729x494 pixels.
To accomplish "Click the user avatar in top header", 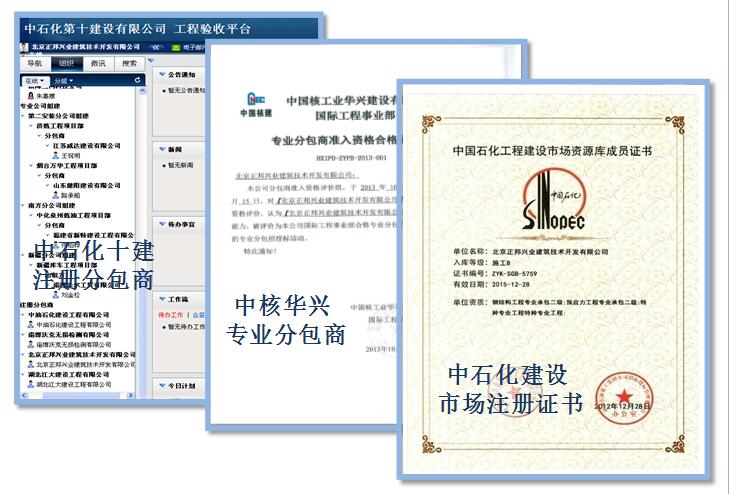I will [x=25, y=47].
